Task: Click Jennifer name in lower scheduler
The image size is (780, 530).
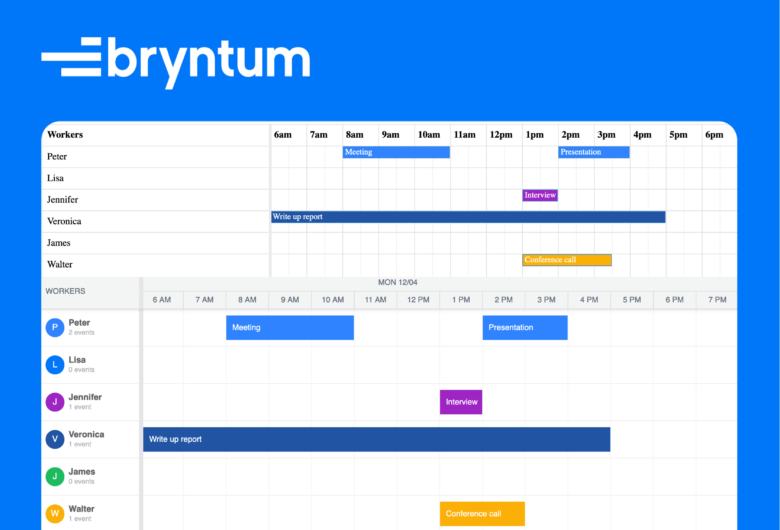Action: [85, 397]
